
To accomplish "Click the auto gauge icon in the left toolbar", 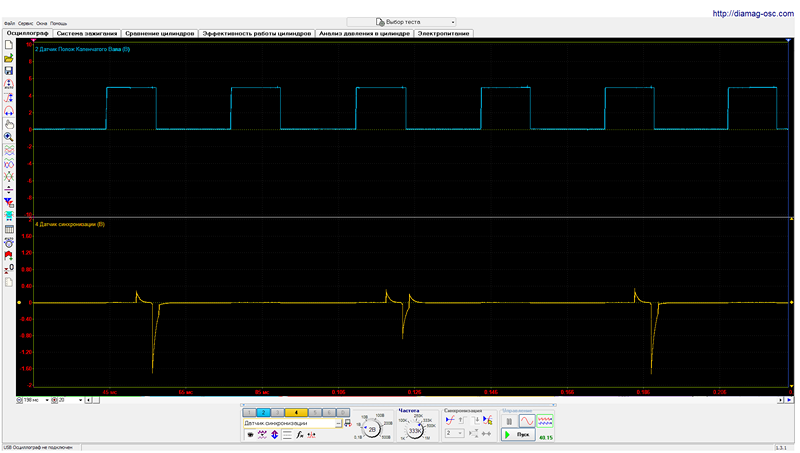I will (9, 243).
